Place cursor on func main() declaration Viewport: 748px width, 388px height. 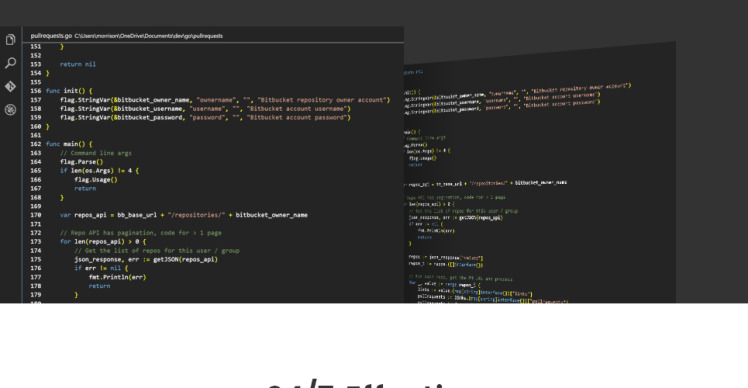(69, 144)
